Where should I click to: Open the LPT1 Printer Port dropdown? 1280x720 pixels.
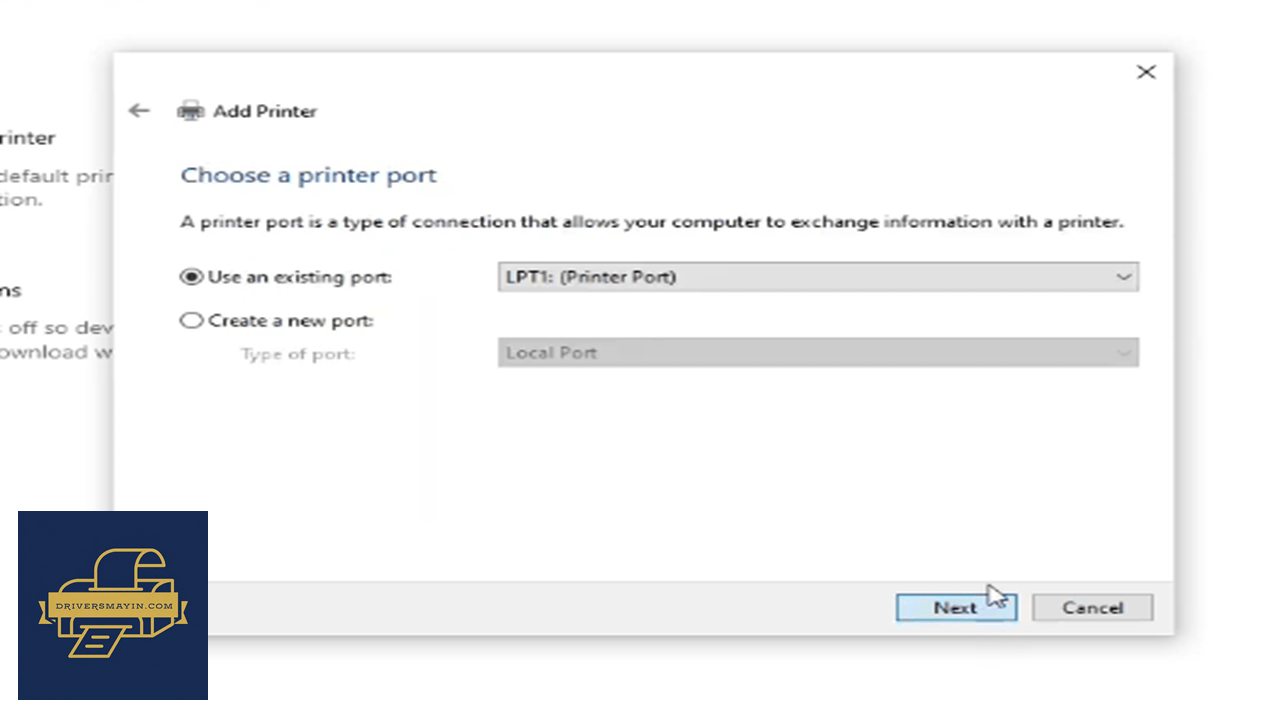(818, 277)
